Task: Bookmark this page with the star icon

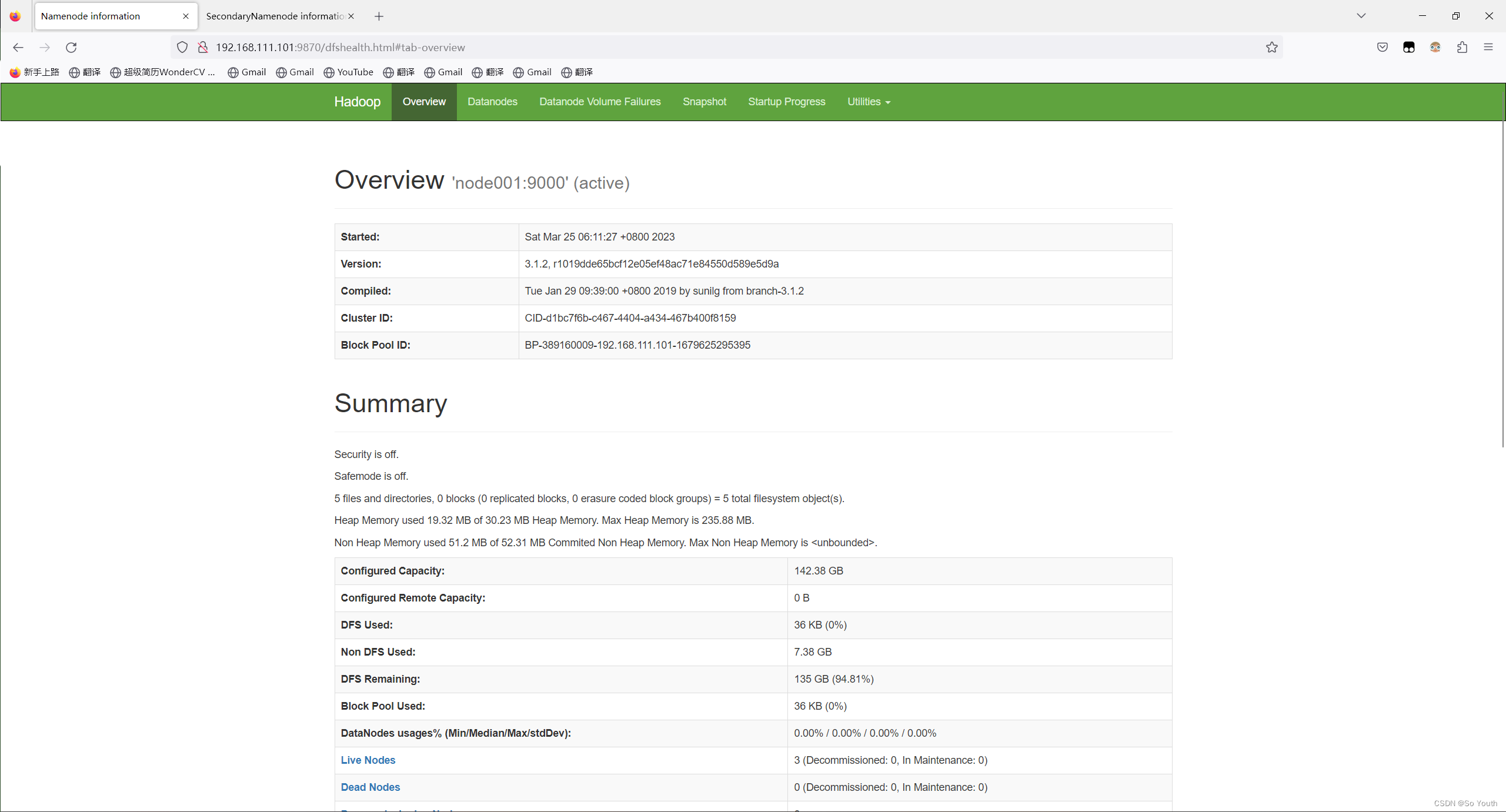Action: [x=1271, y=48]
